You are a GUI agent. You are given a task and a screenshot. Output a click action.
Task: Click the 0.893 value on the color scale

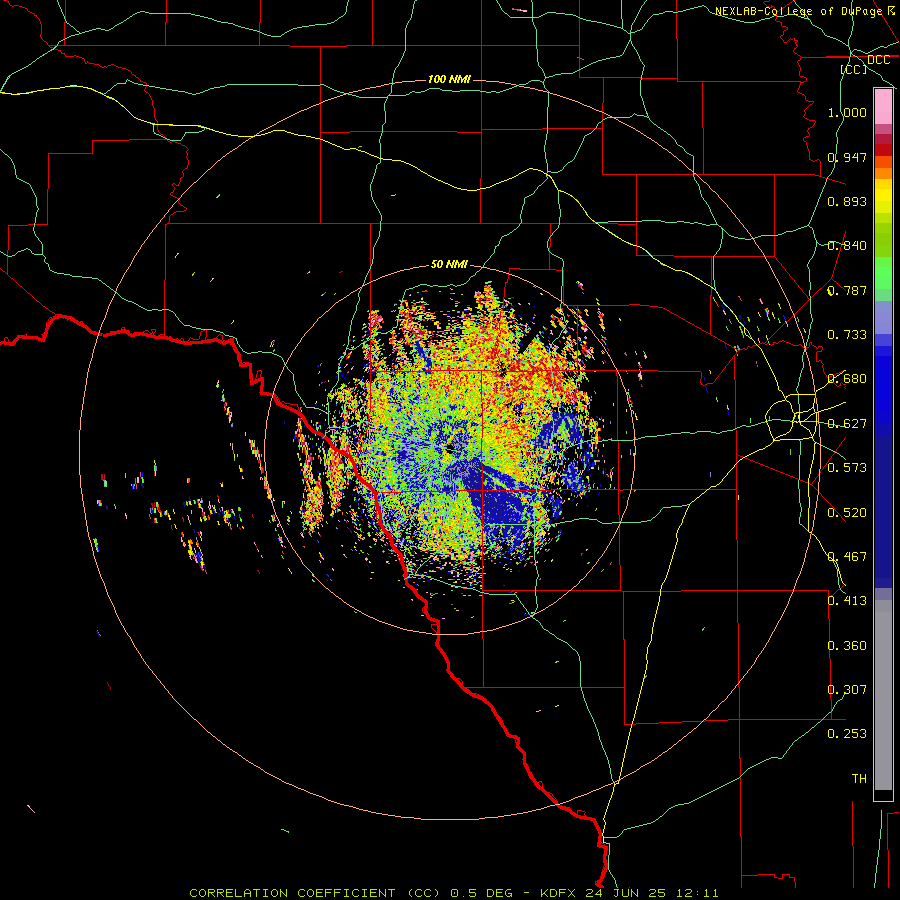click(847, 201)
